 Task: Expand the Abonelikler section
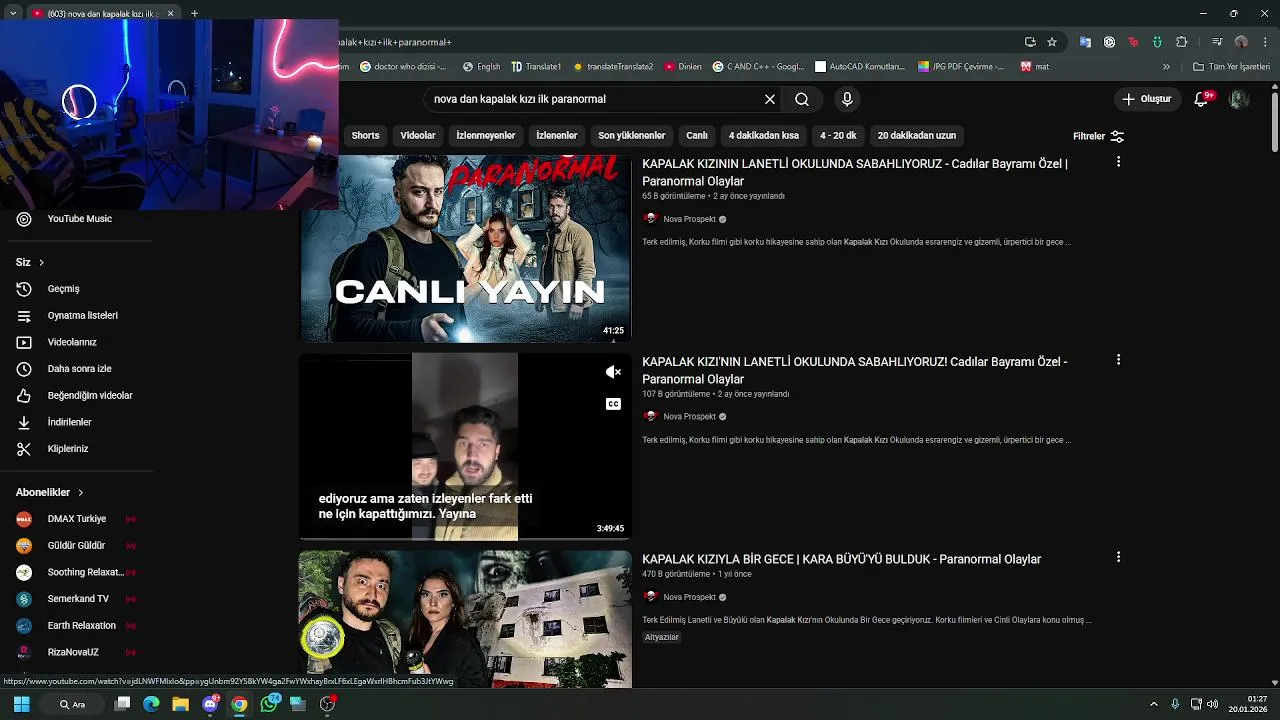(x=50, y=492)
